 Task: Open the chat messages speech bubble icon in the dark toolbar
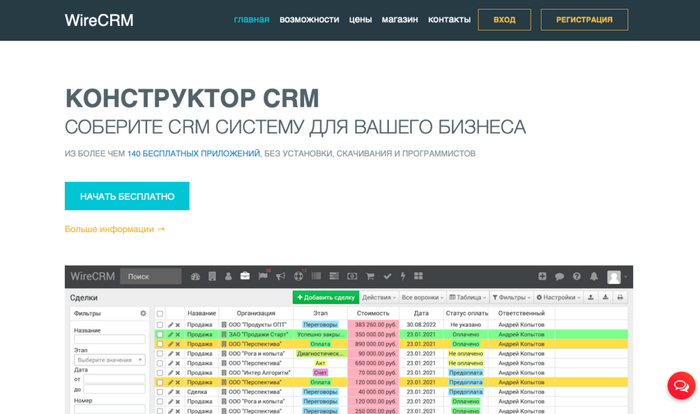tap(559, 276)
